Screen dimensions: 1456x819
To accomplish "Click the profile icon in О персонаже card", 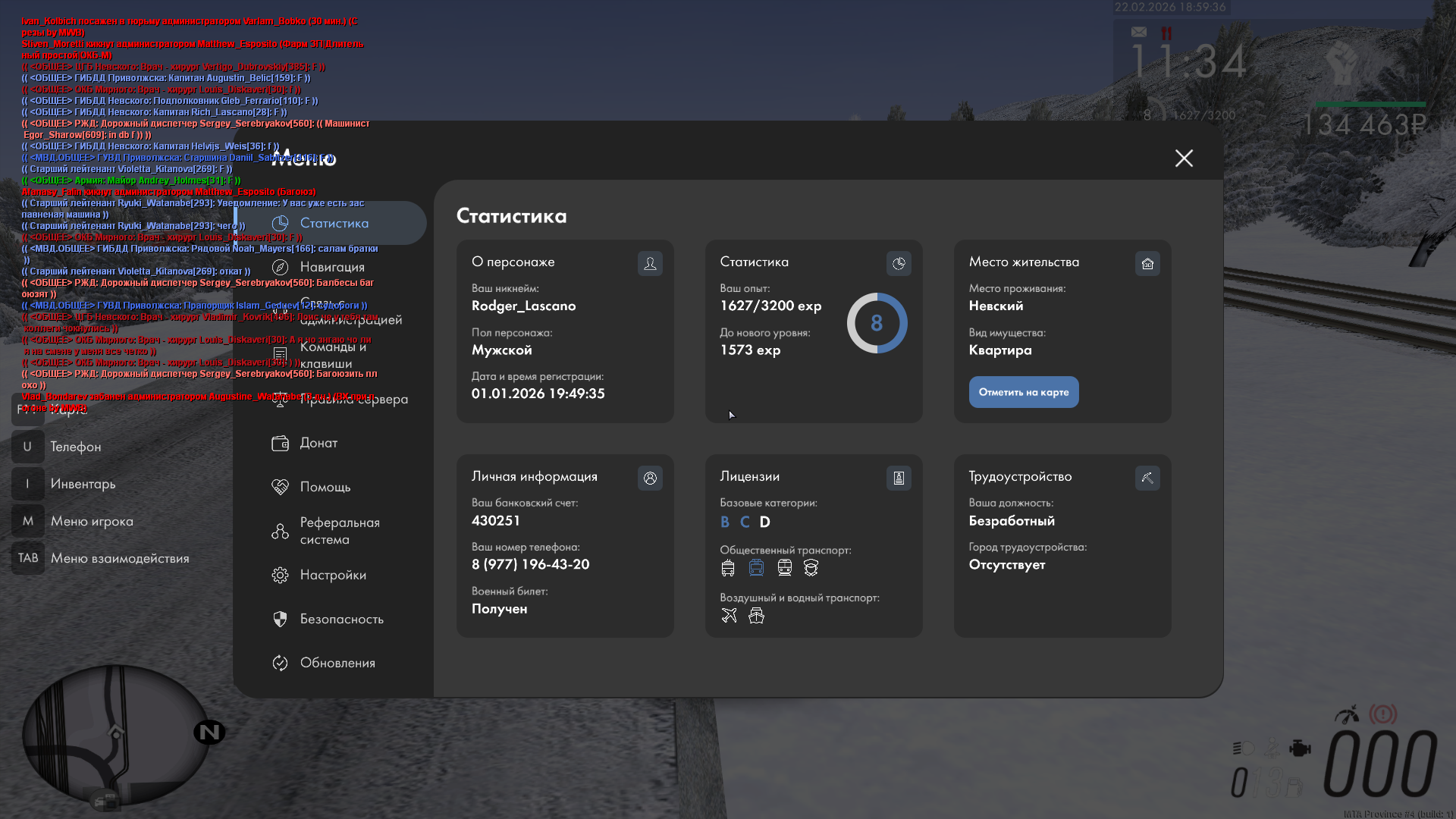I will coord(650,264).
